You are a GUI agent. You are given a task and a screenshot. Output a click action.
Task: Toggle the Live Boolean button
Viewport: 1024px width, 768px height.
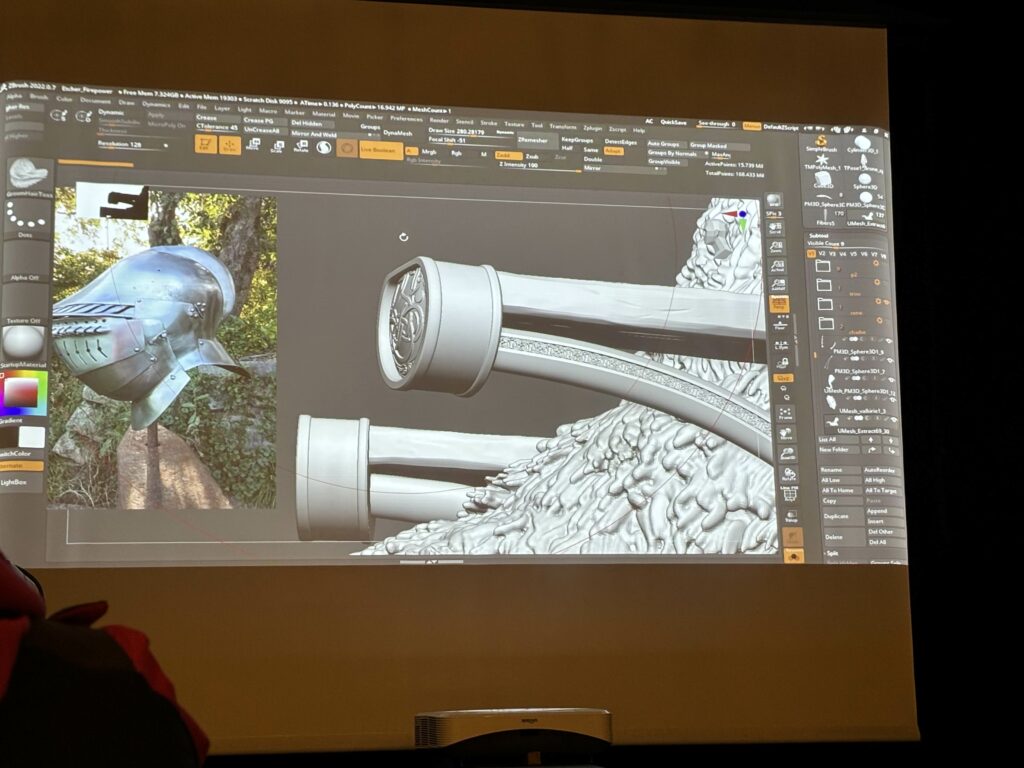coord(381,150)
